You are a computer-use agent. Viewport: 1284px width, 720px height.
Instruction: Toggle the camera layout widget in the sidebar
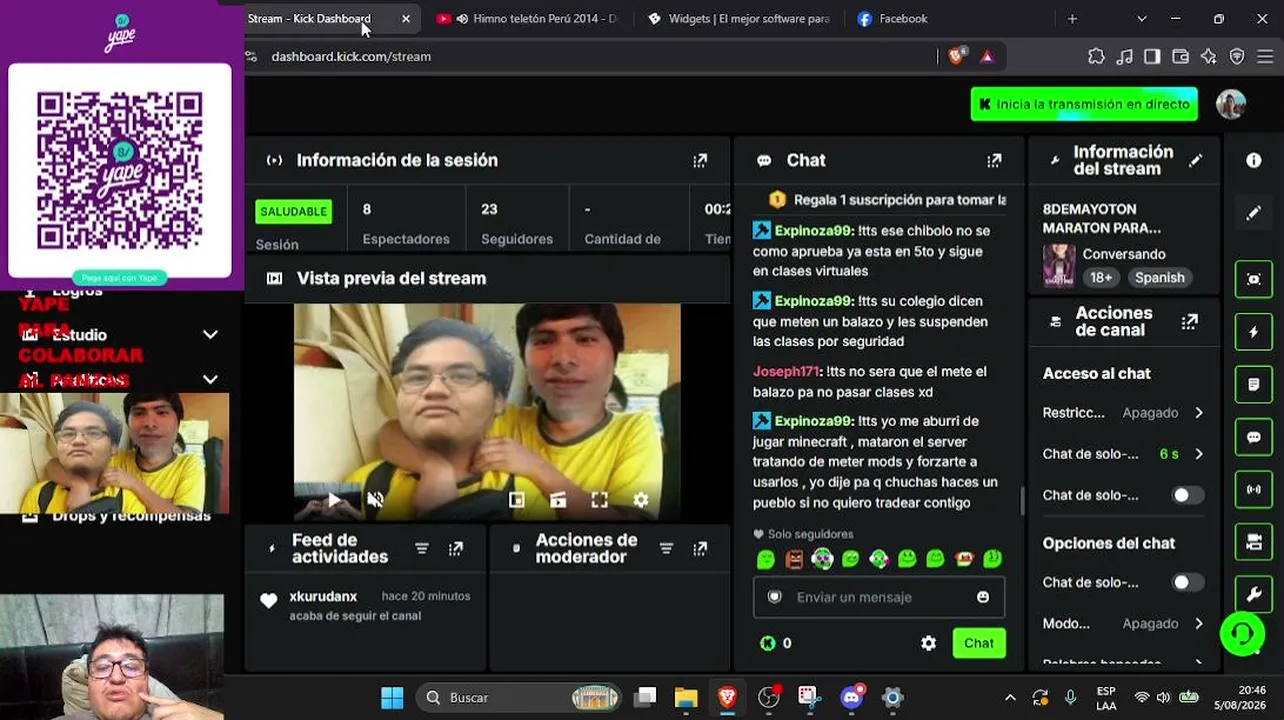tap(1254, 542)
